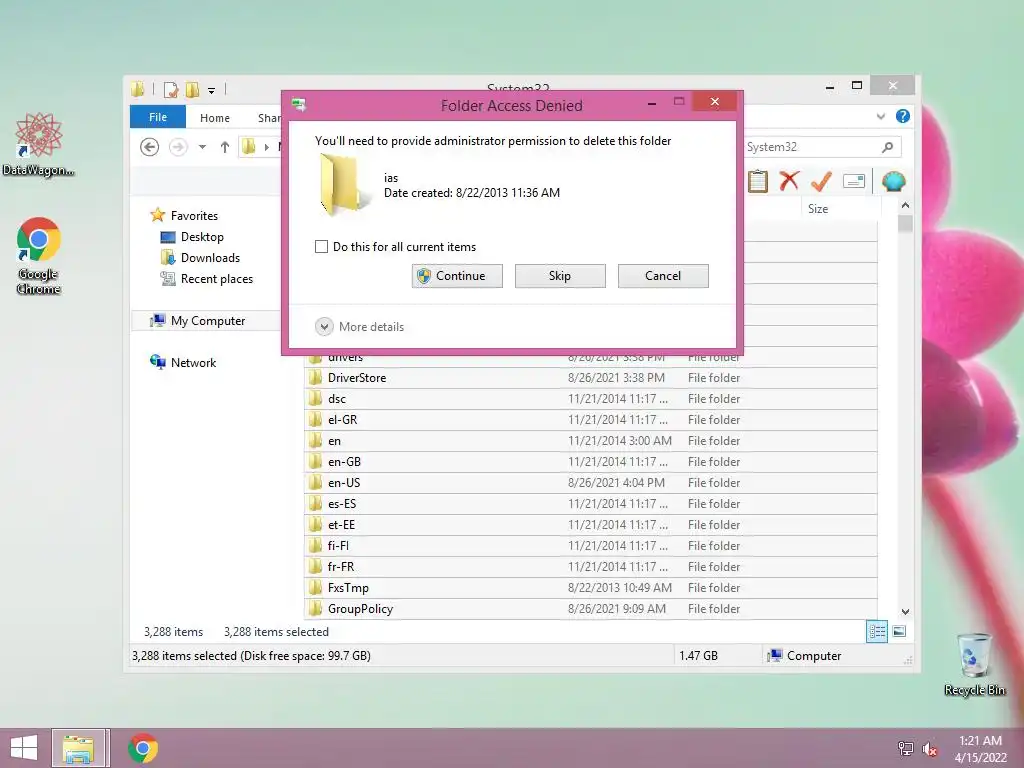1024x768 pixels.
Task: Go up one folder level arrow
Action: (x=225, y=147)
